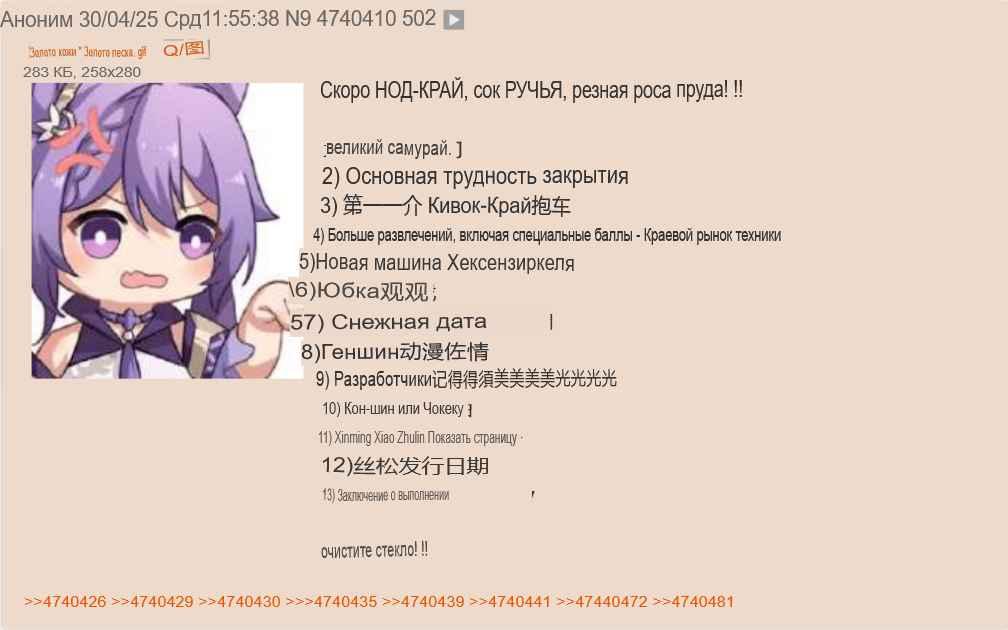Go to reply >>47440472
This screenshot has width=1008, height=630.
[602, 602]
